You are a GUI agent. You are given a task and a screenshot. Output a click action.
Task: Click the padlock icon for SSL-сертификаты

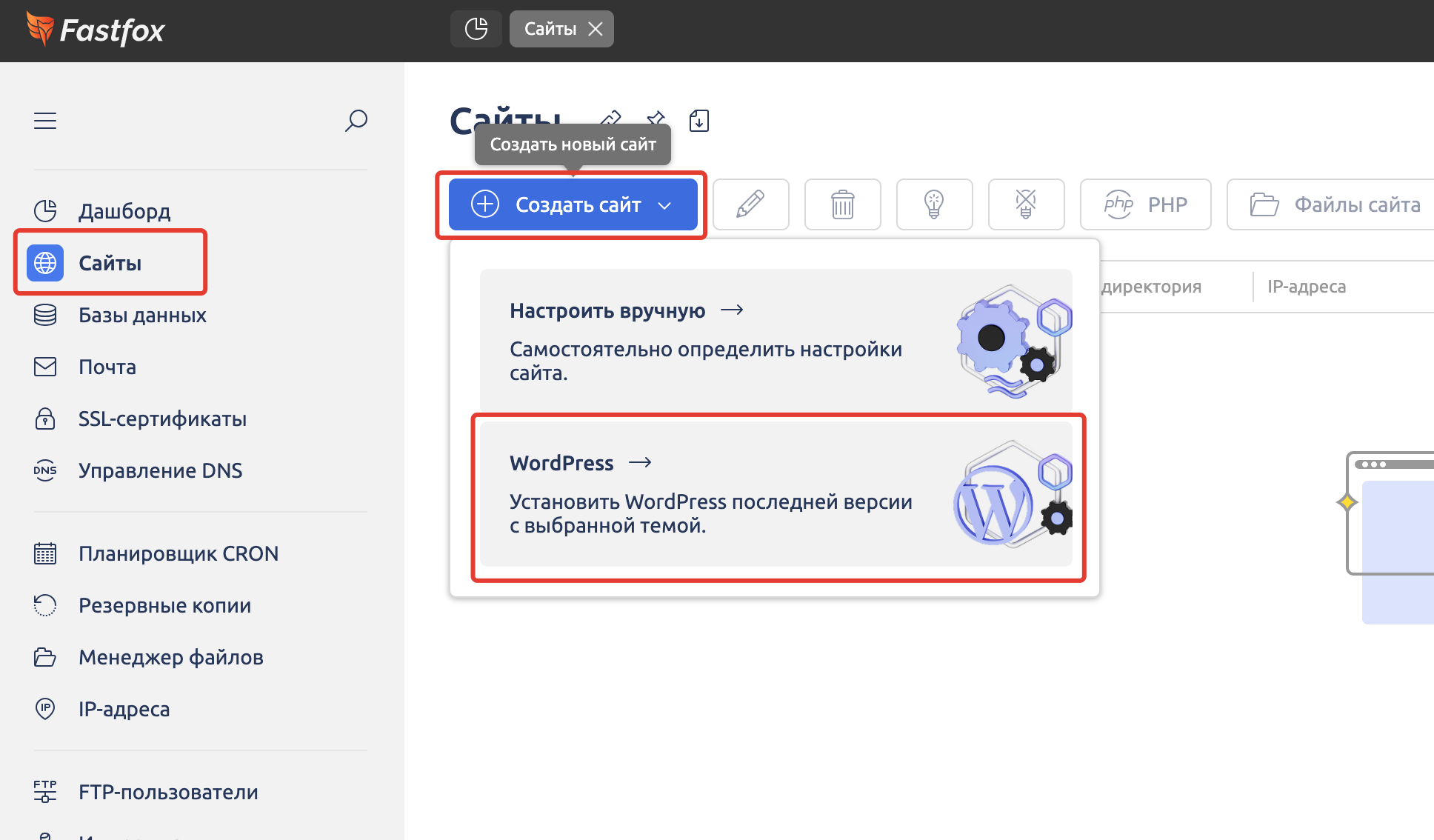click(x=45, y=419)
